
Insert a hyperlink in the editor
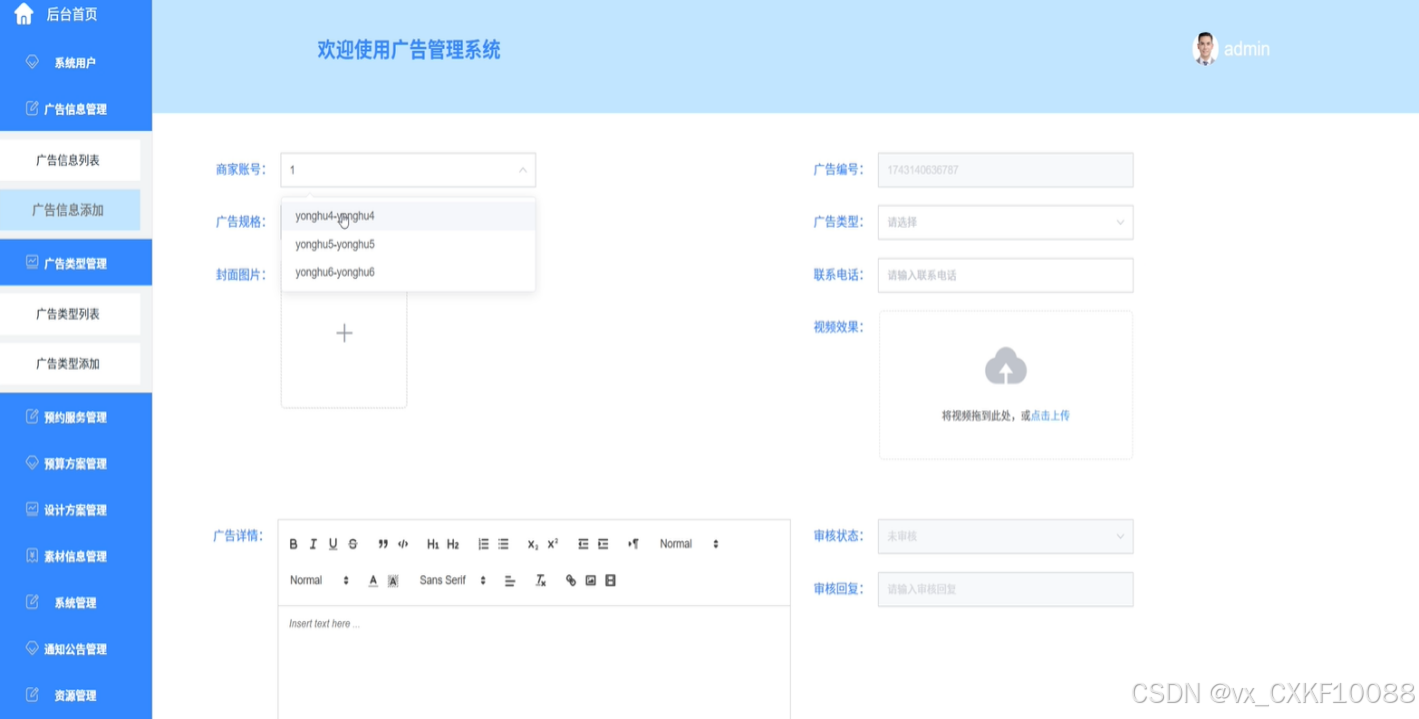[x=571, y=580]
